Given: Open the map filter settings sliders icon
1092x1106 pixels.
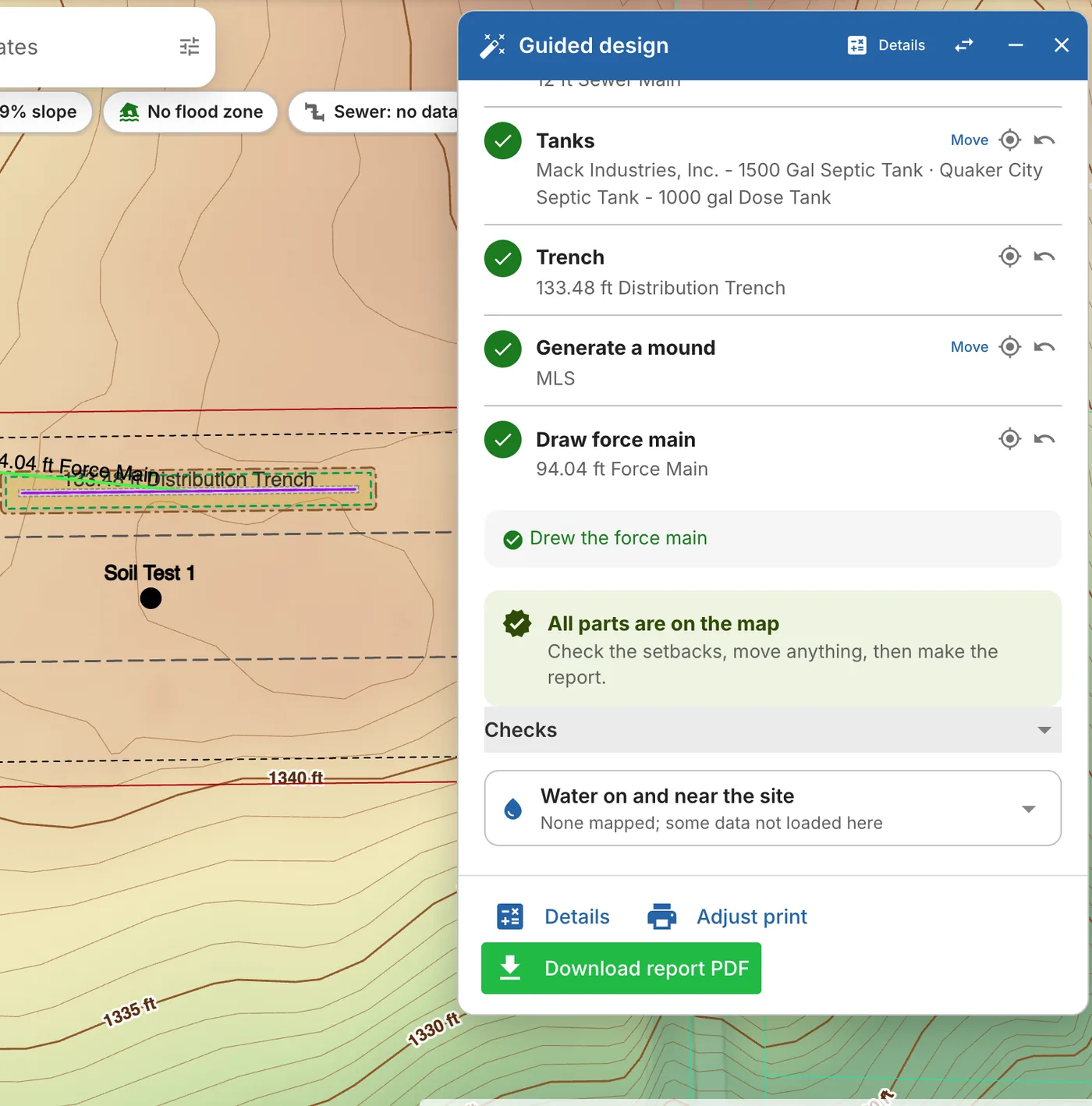Looking at the screenshot, I should click(x=190, y=47).
